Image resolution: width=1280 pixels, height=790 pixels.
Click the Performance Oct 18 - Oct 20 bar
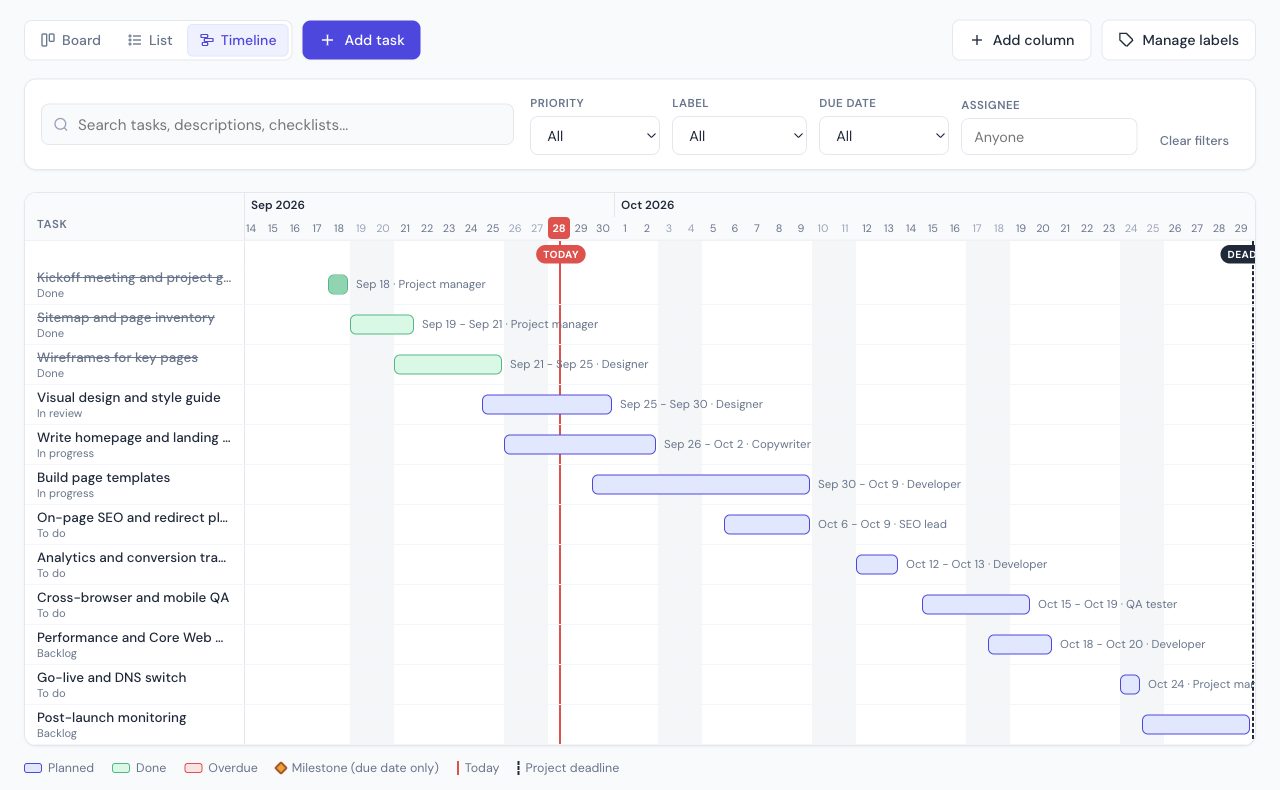click(1020, 644)
